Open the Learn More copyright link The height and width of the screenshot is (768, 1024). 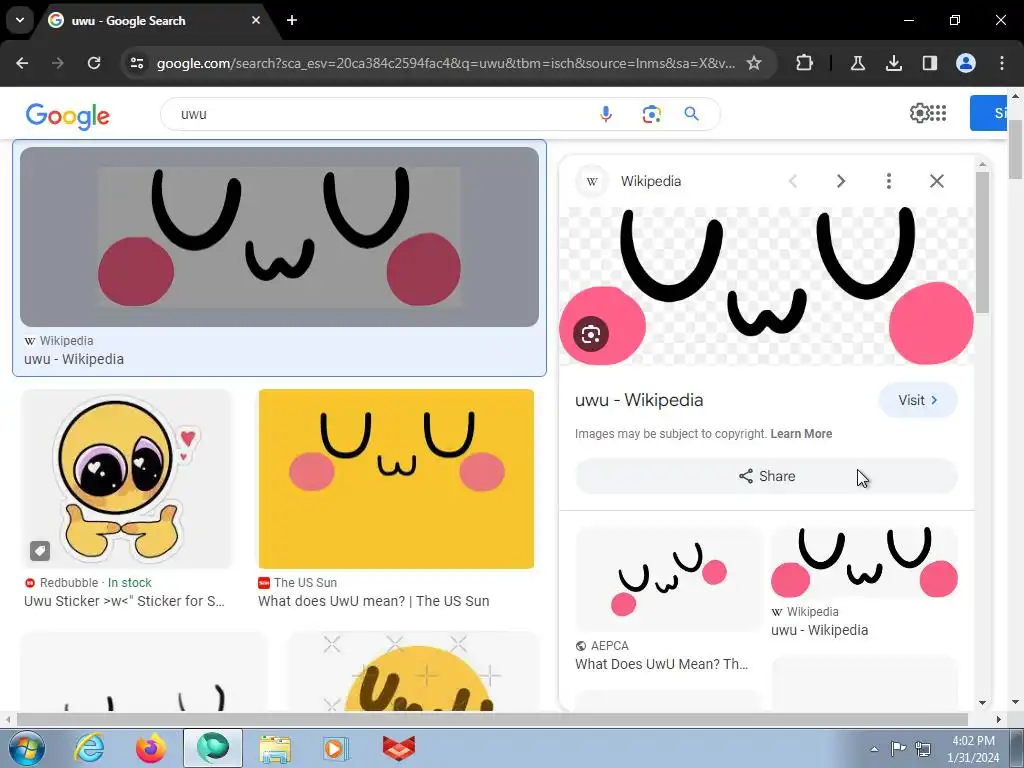(801, 434)
